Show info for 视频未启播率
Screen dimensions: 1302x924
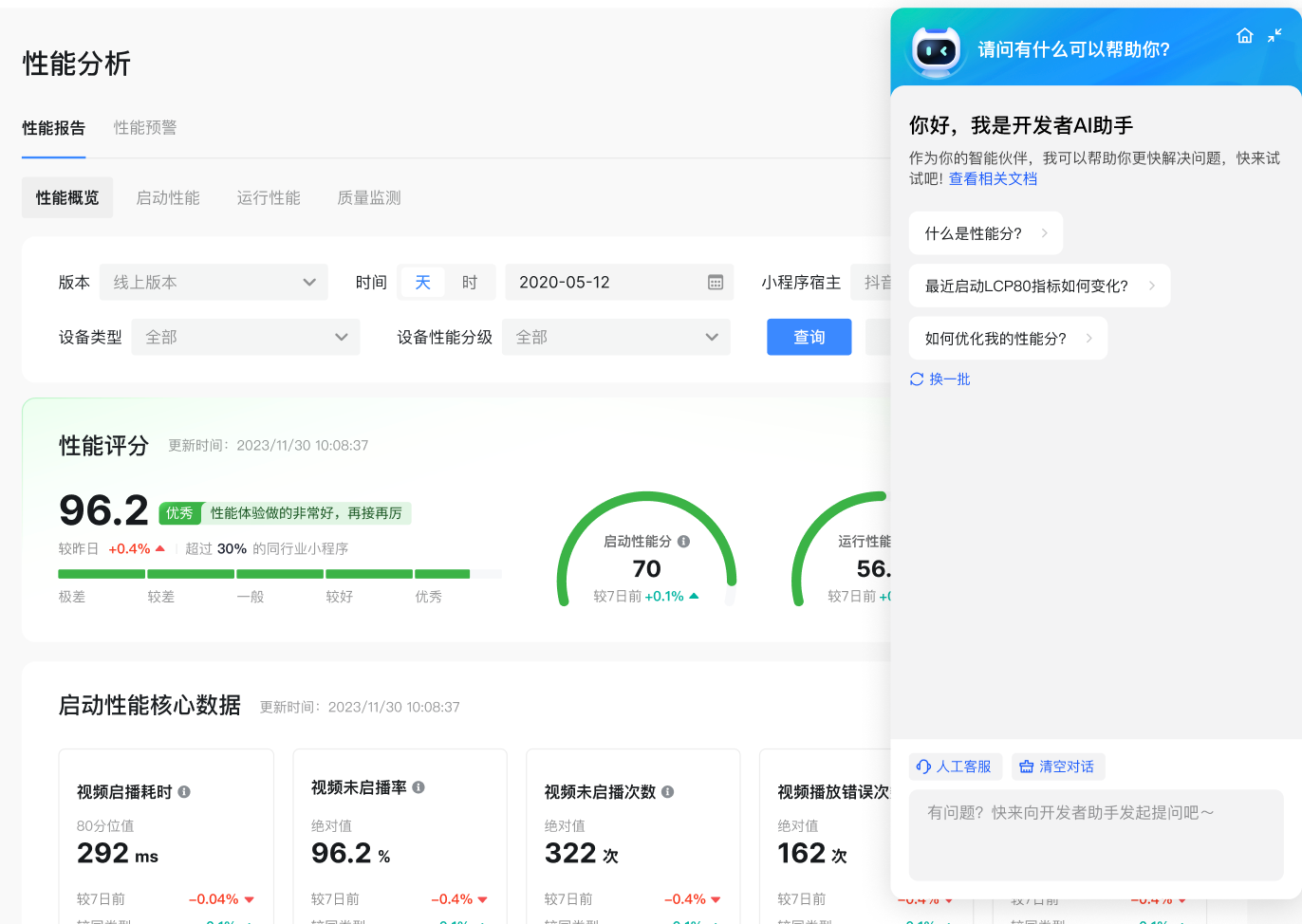418,787
